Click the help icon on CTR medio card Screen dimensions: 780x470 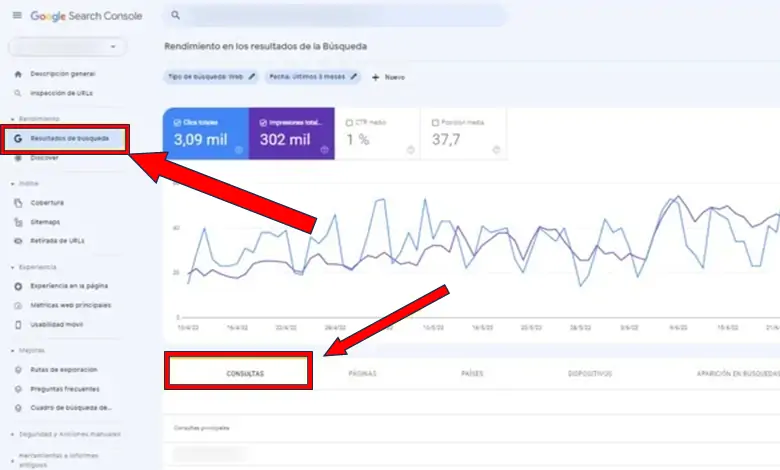click(410, 150)
